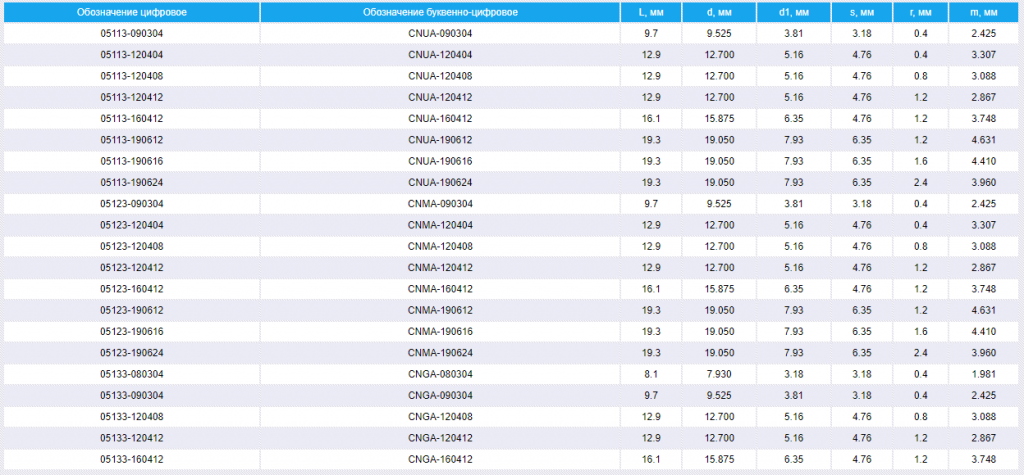Viewport: 1024px width, 475px height.
Task: Select cell 05123-120404
Action: click(132, 225)
